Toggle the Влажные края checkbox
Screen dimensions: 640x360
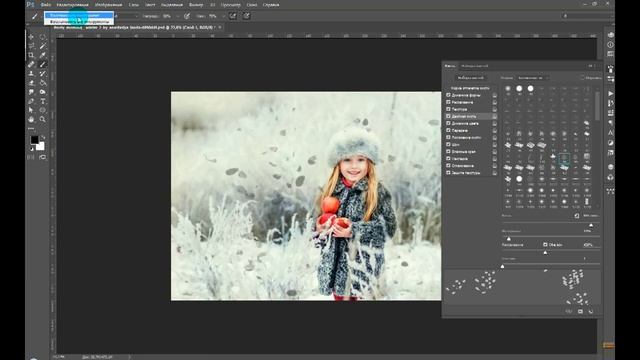[x=448, y=151]
